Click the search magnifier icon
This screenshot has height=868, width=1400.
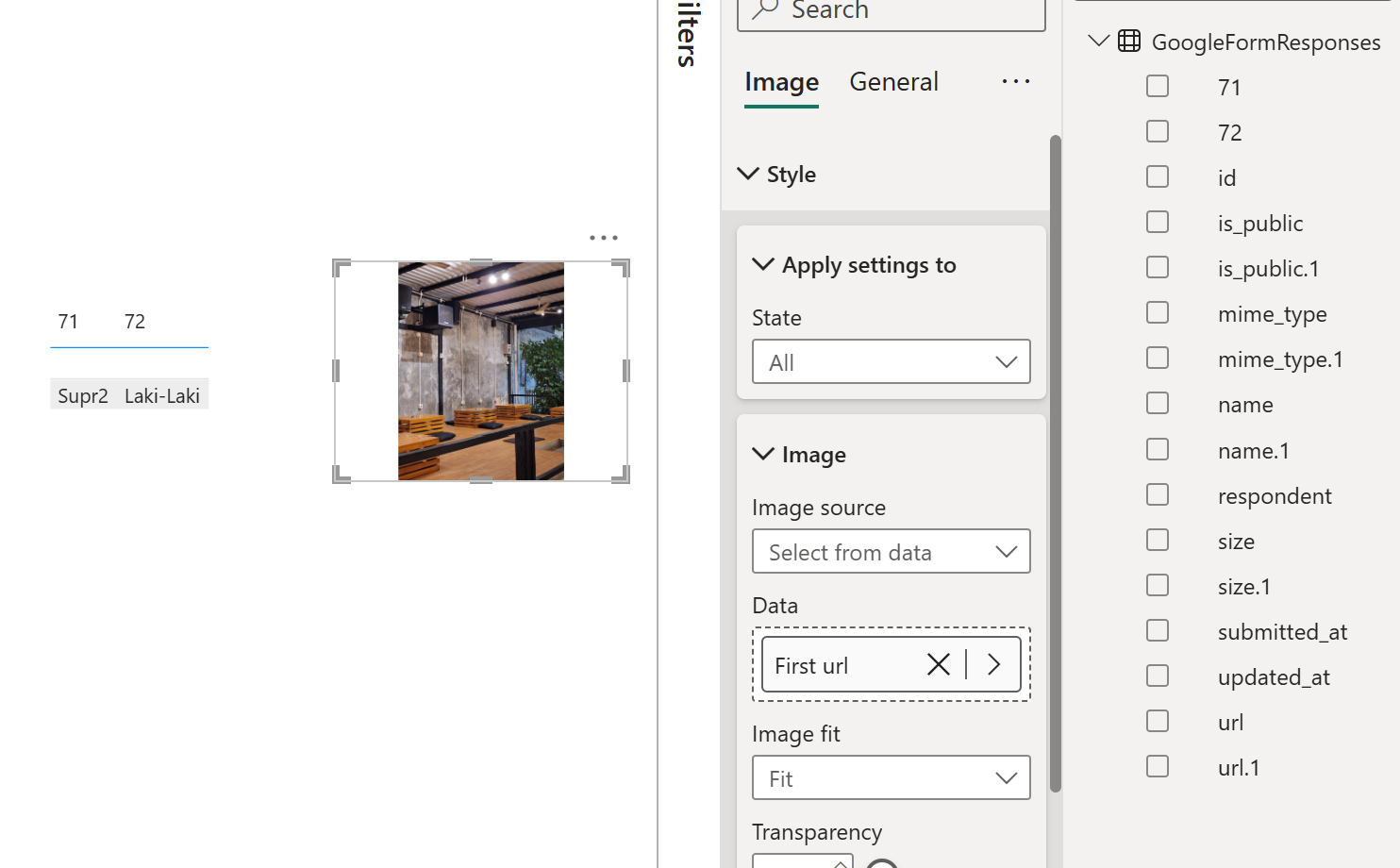[x=765, y=9]
